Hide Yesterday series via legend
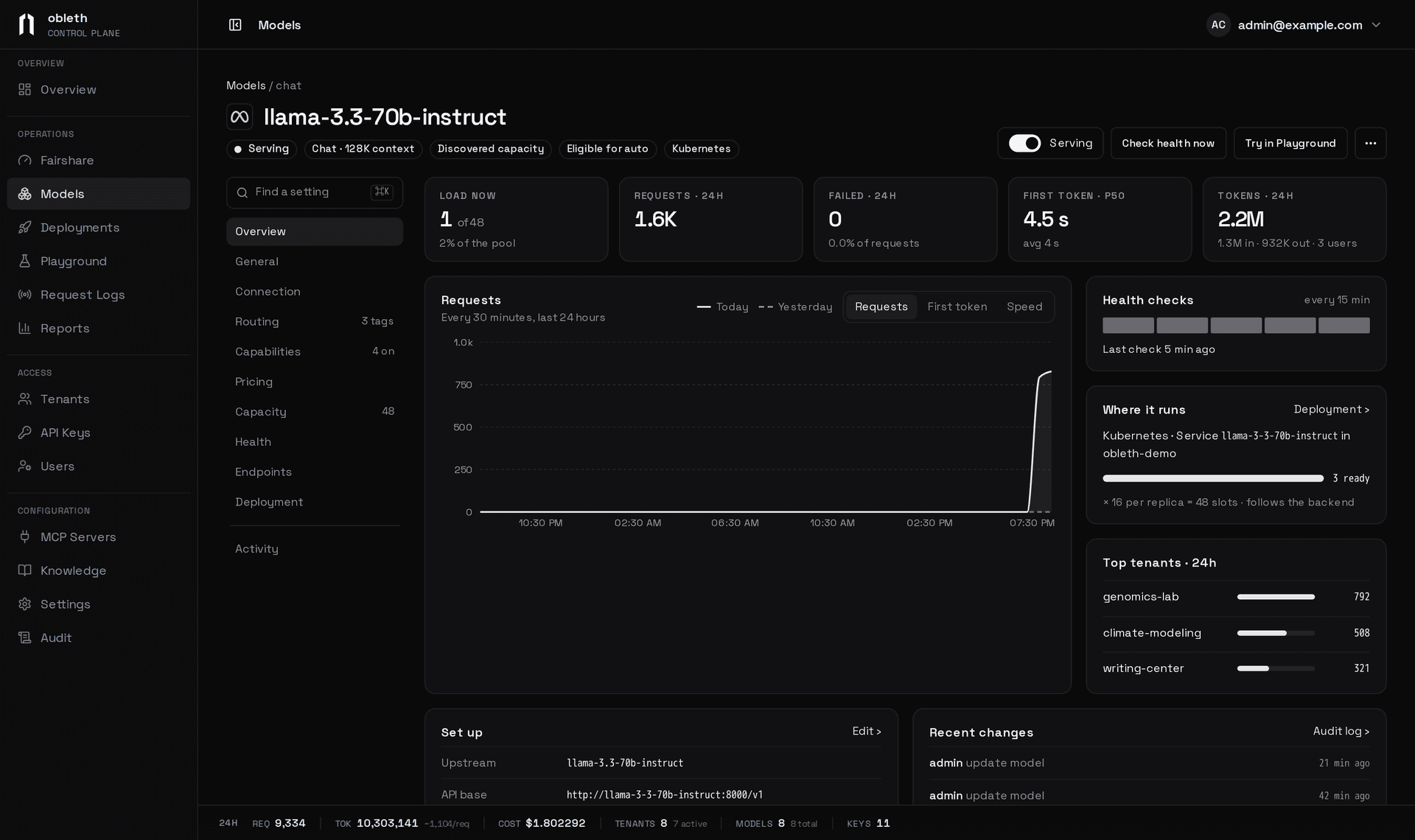 click(x=795, y=307)
